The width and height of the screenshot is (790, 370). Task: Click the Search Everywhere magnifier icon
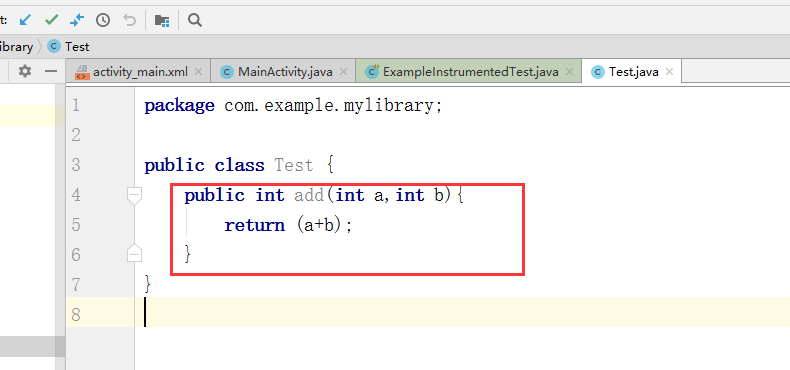(x=194, y=20)
